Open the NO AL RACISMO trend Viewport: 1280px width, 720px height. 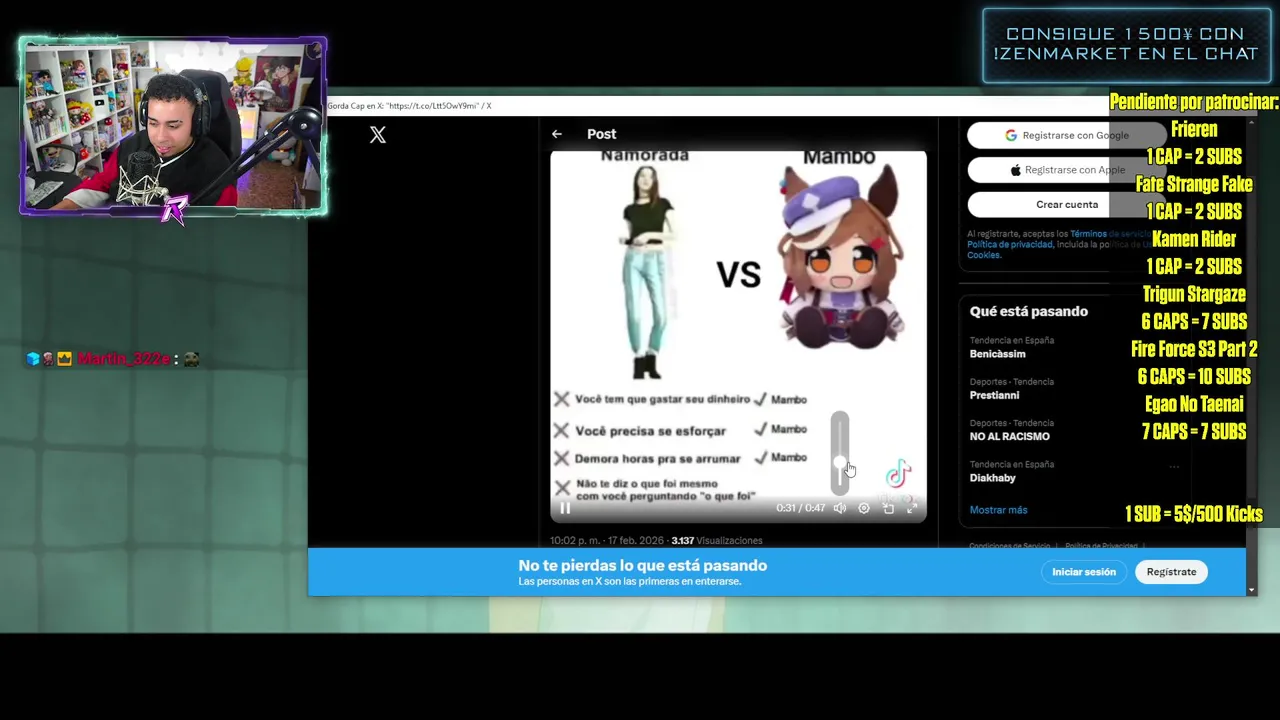(x=1009, y=436)
